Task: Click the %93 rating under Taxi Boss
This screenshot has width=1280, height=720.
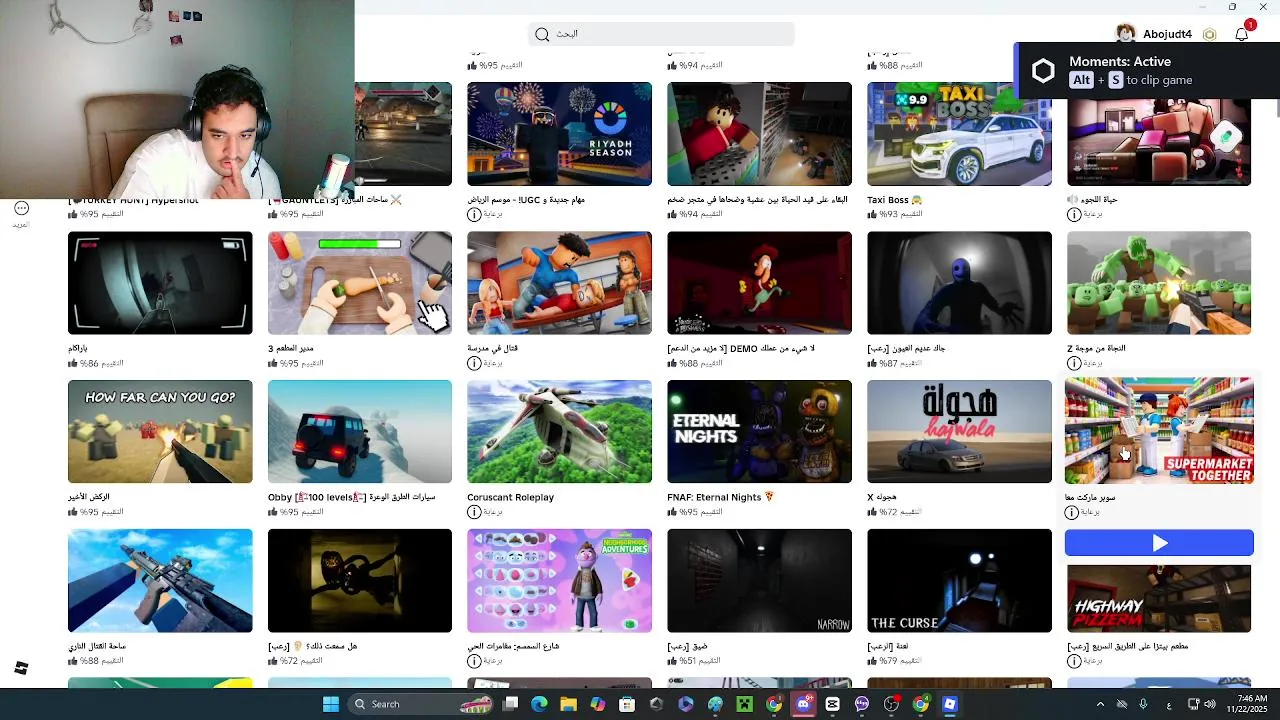Action: coord(895,214)
